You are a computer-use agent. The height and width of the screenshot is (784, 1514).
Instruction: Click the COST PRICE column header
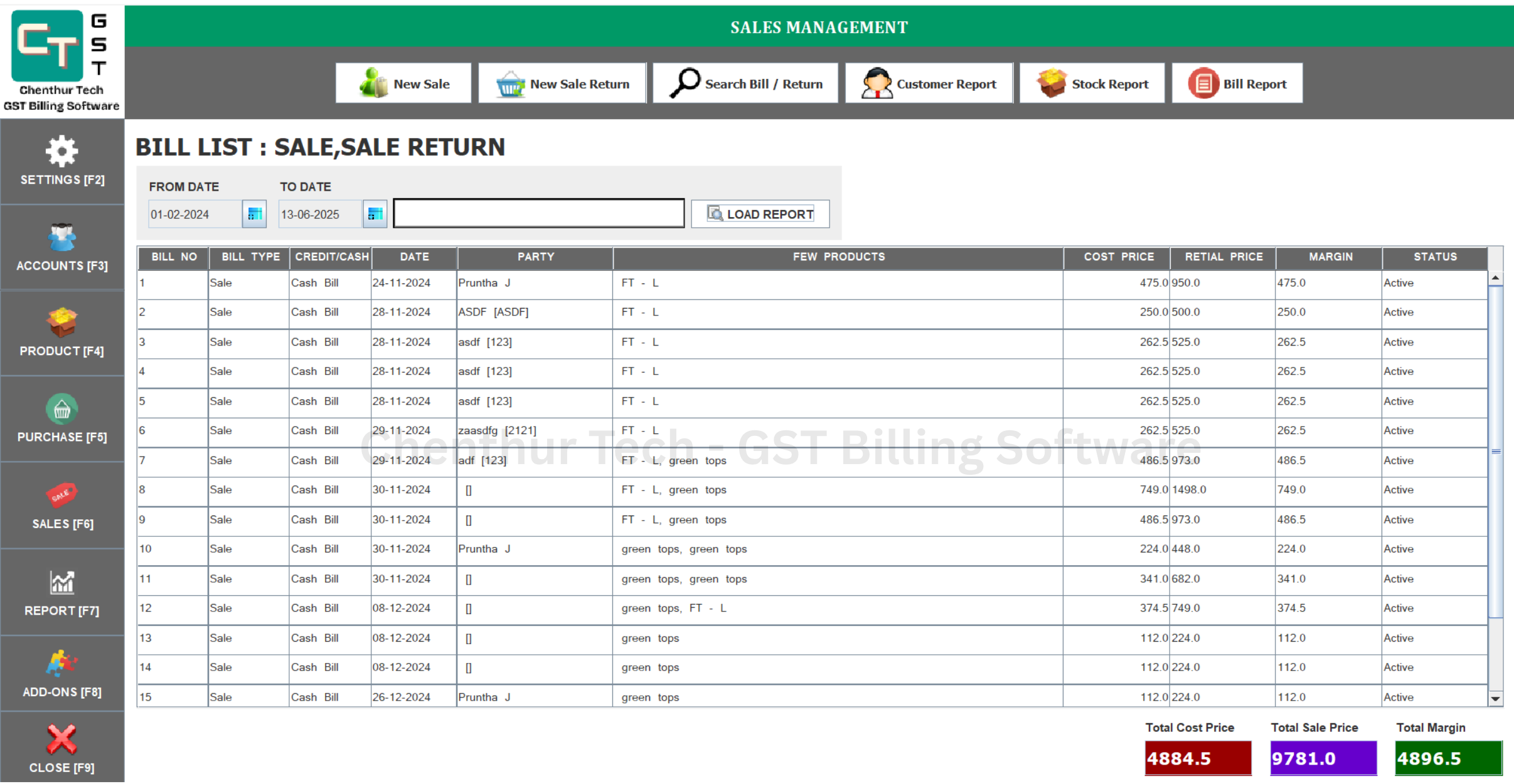[1117, 257]
